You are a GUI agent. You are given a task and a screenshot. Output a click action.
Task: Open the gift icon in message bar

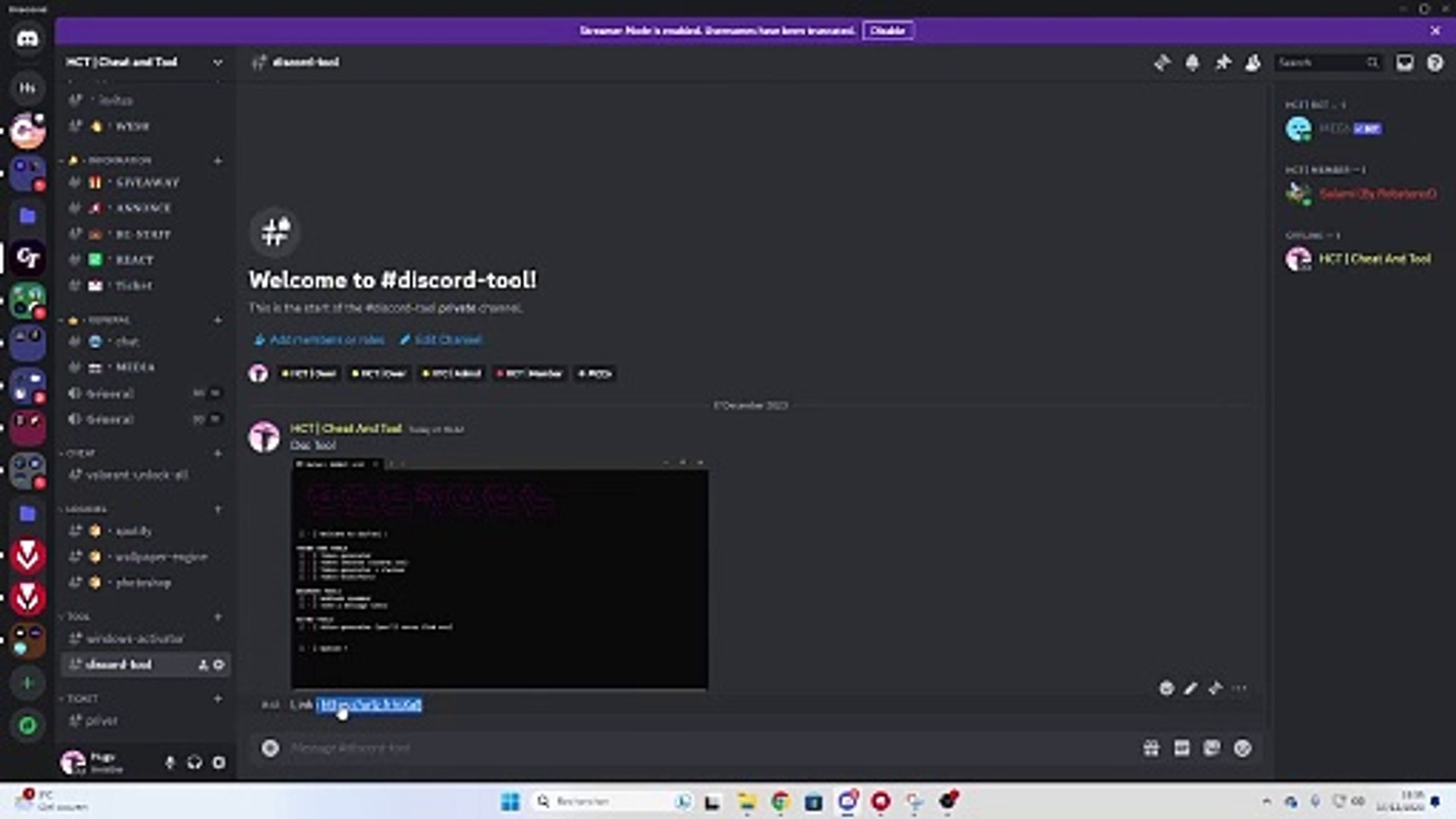(x=1151, y=748)
